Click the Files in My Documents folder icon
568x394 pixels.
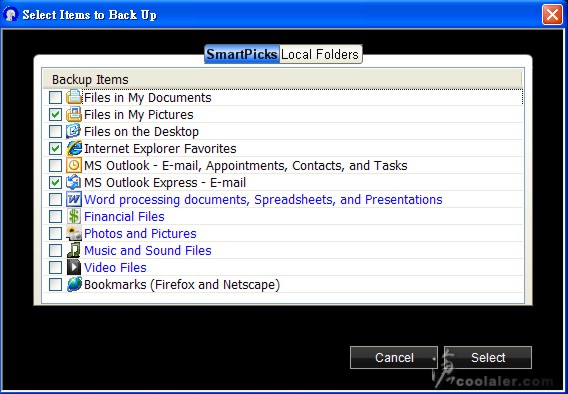tap(74, 97)
